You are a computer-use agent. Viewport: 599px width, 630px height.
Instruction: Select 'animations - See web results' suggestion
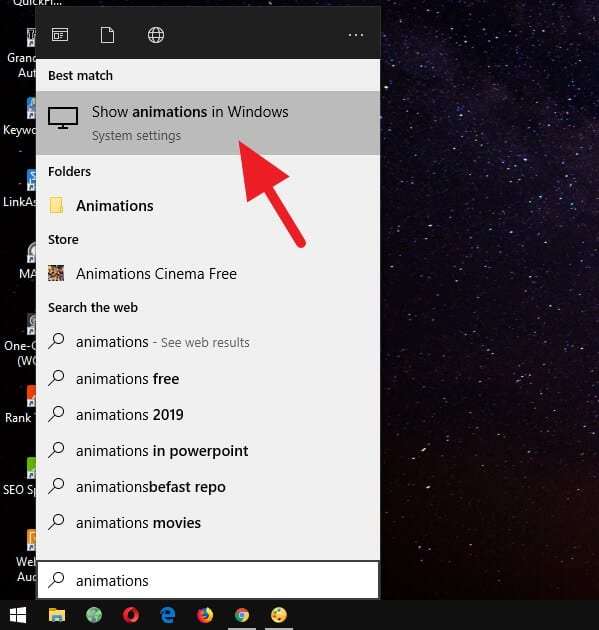click(208, 342)
